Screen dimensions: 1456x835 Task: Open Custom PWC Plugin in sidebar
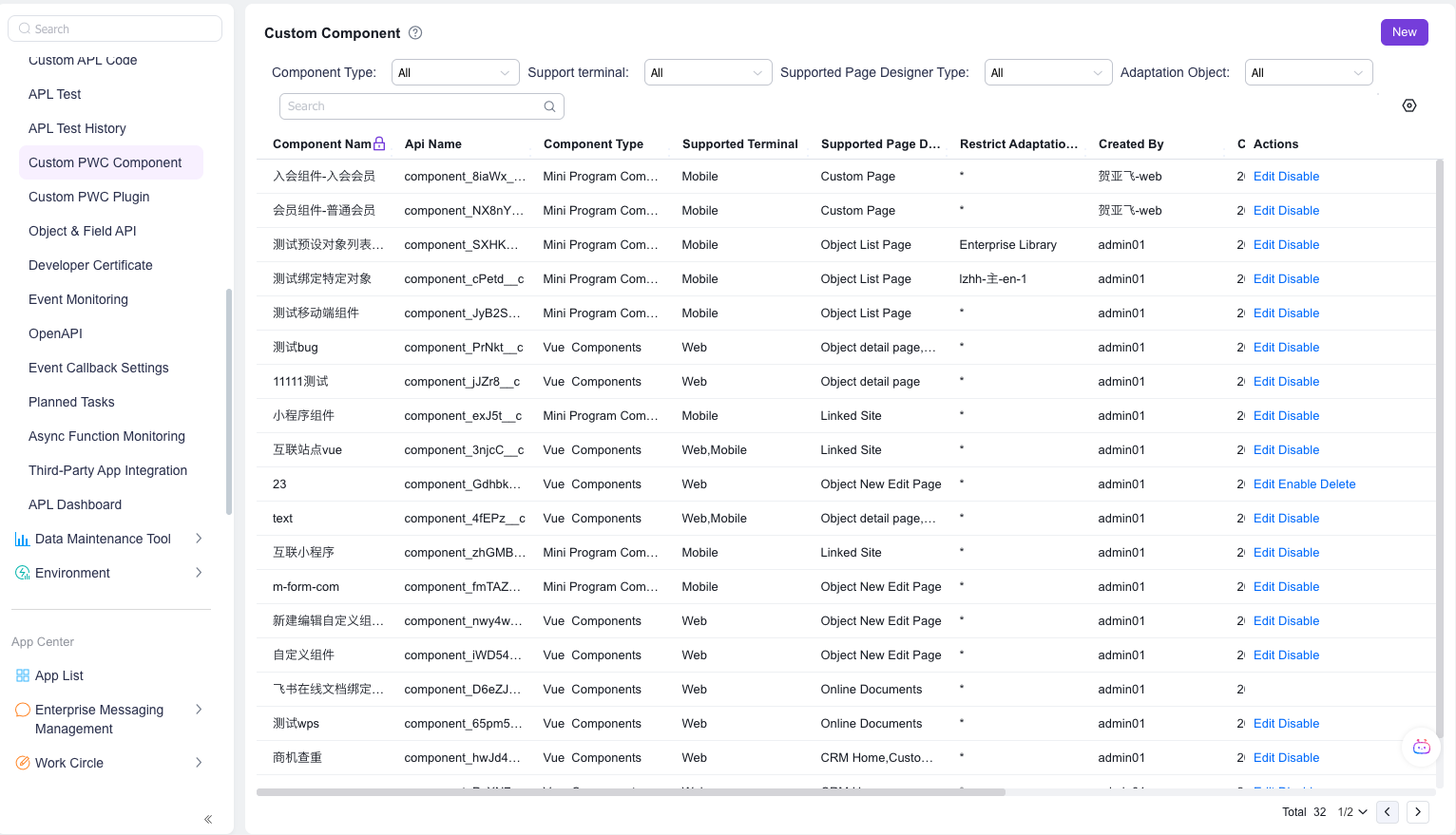[89, 197]
